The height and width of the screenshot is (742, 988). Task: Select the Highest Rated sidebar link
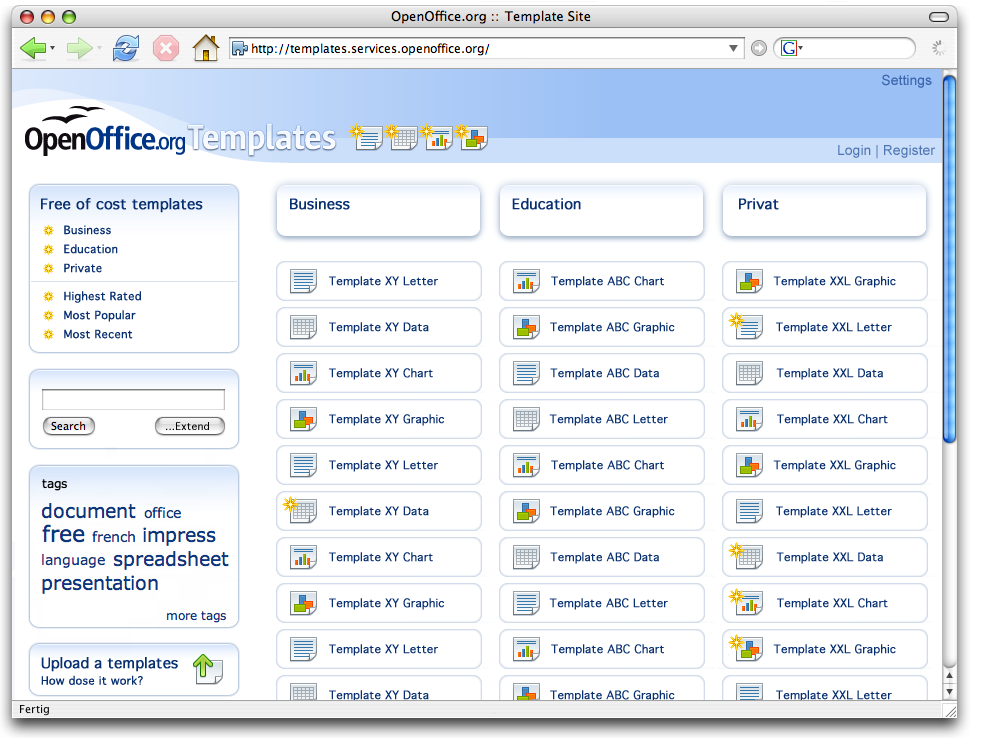(102, 296)
